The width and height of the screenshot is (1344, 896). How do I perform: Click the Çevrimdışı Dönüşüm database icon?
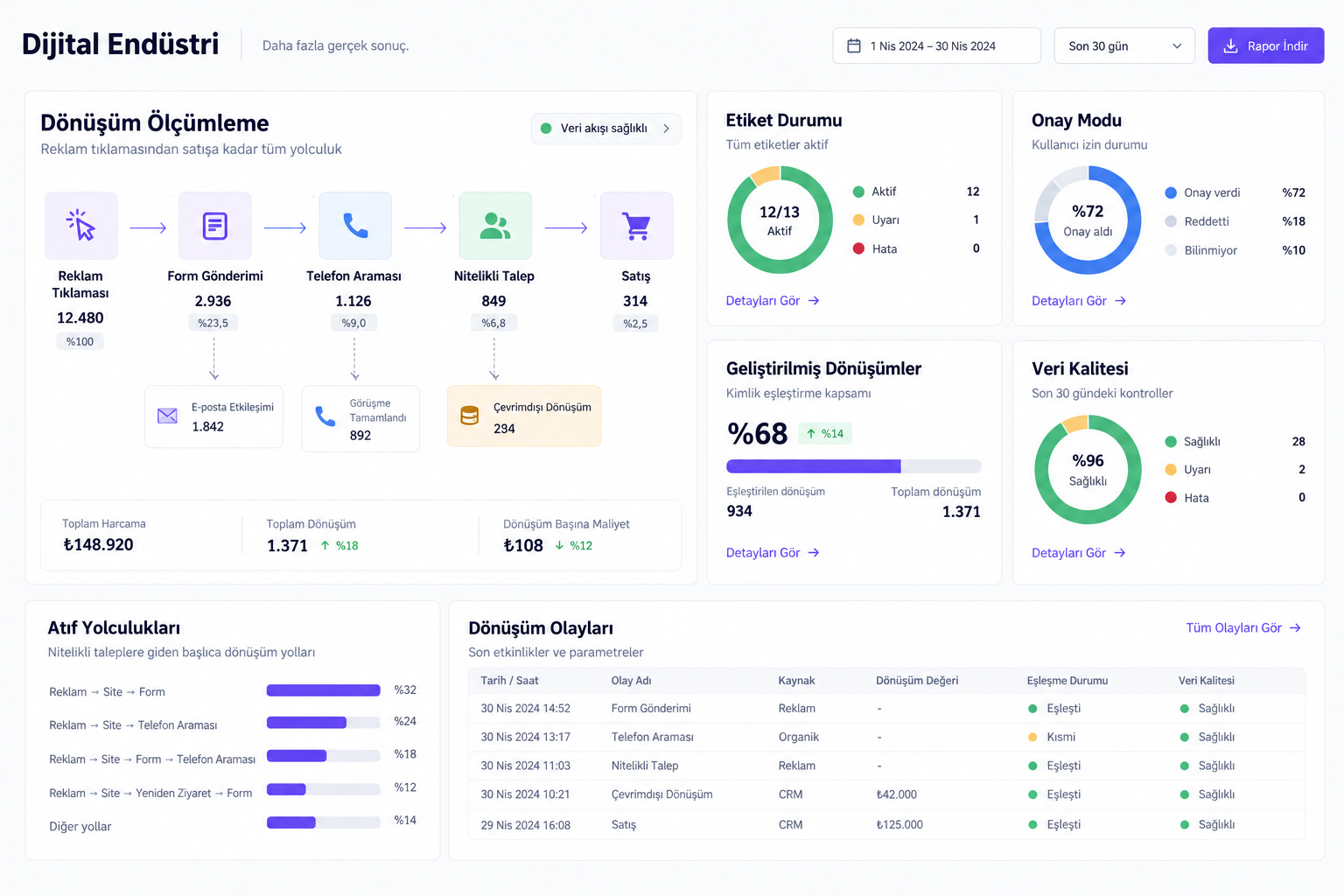point(470,416)
